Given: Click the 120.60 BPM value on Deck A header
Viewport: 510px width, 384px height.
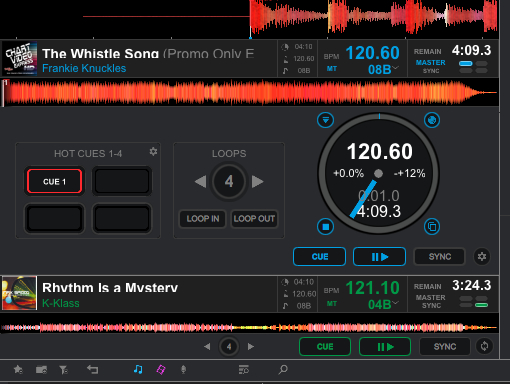Looking at the screenshot, I should (x=372, y=53).
